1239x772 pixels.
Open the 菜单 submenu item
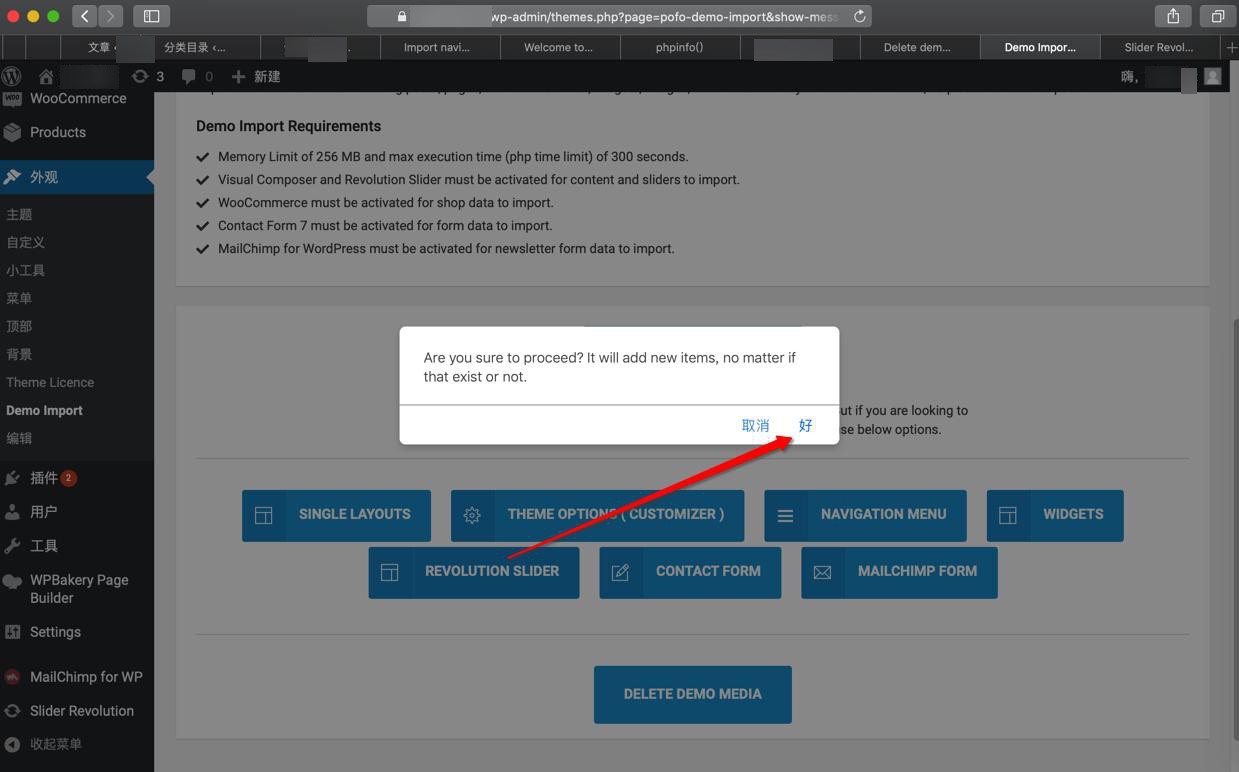(x=19, y=298)
